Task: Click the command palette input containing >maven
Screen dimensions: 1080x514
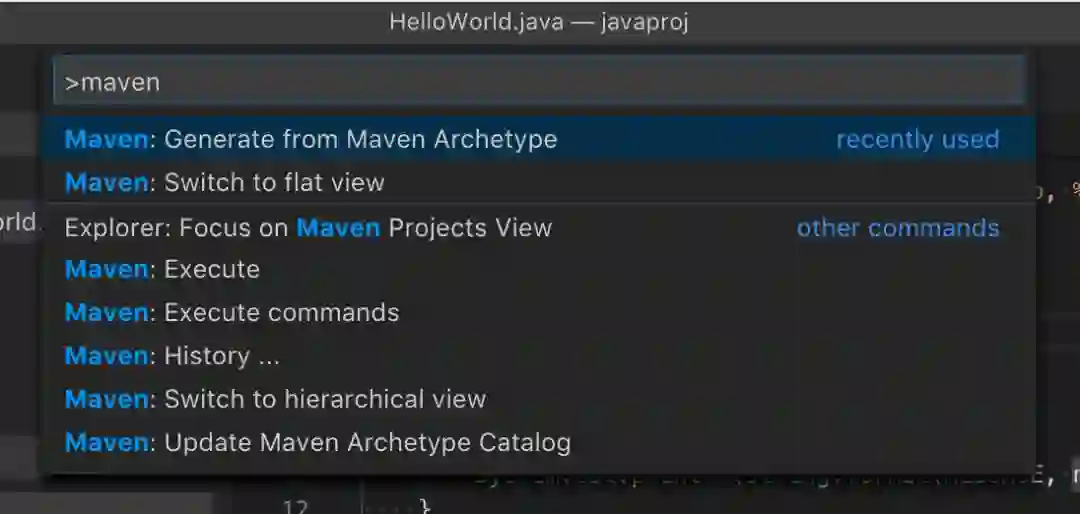Action: [539, 82]
